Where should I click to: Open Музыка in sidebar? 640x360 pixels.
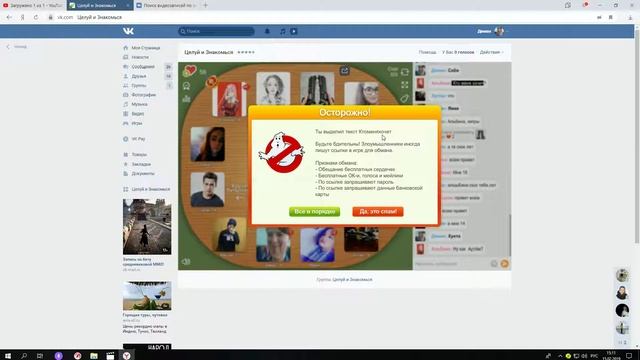point(140,104)
